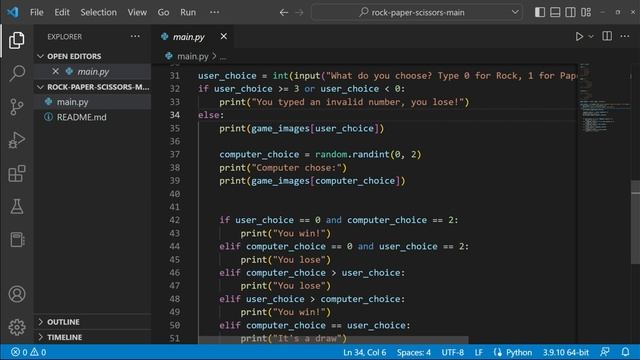Open the Accounts menu icon

[17, 294]
